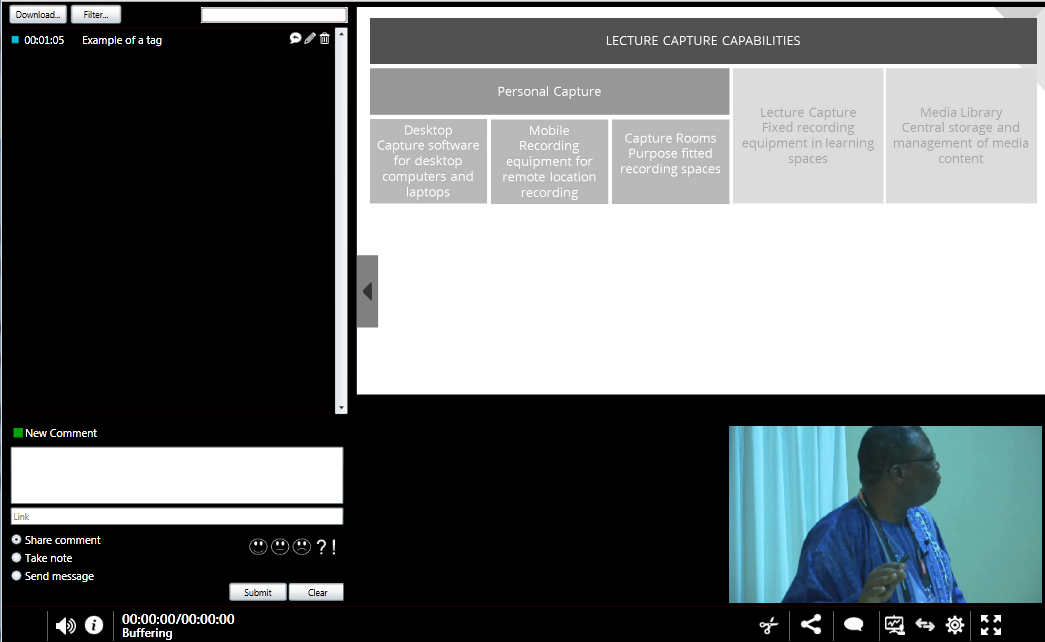This screenshot has width=1045, height=642.
Task: Select the neutral smiley face
Action: [x=280, y=547]
